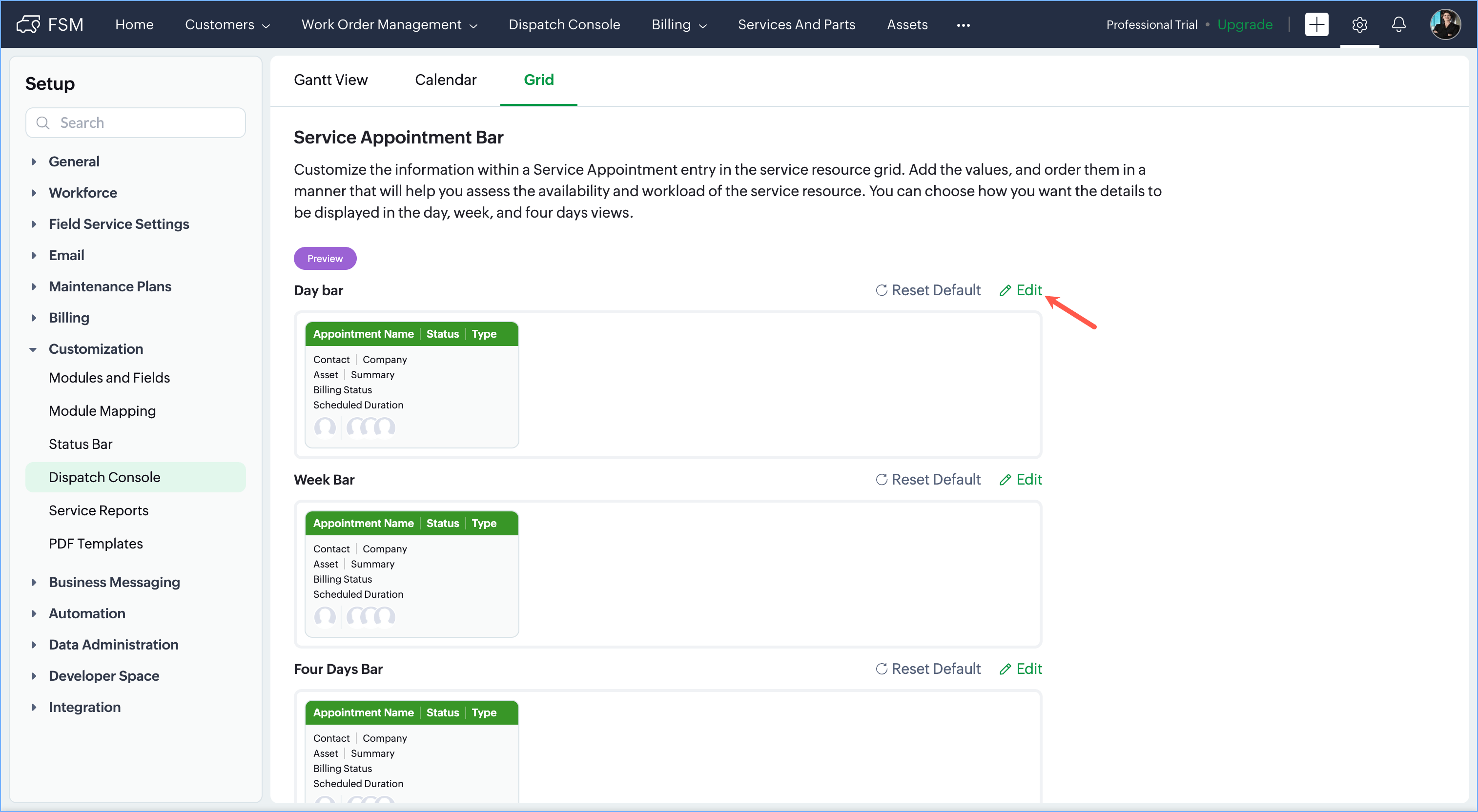Image resolution: width=1478 pixels, height=812 pixels.
Task: Open the notifications bell
Action: click(x=1399, y=25)
